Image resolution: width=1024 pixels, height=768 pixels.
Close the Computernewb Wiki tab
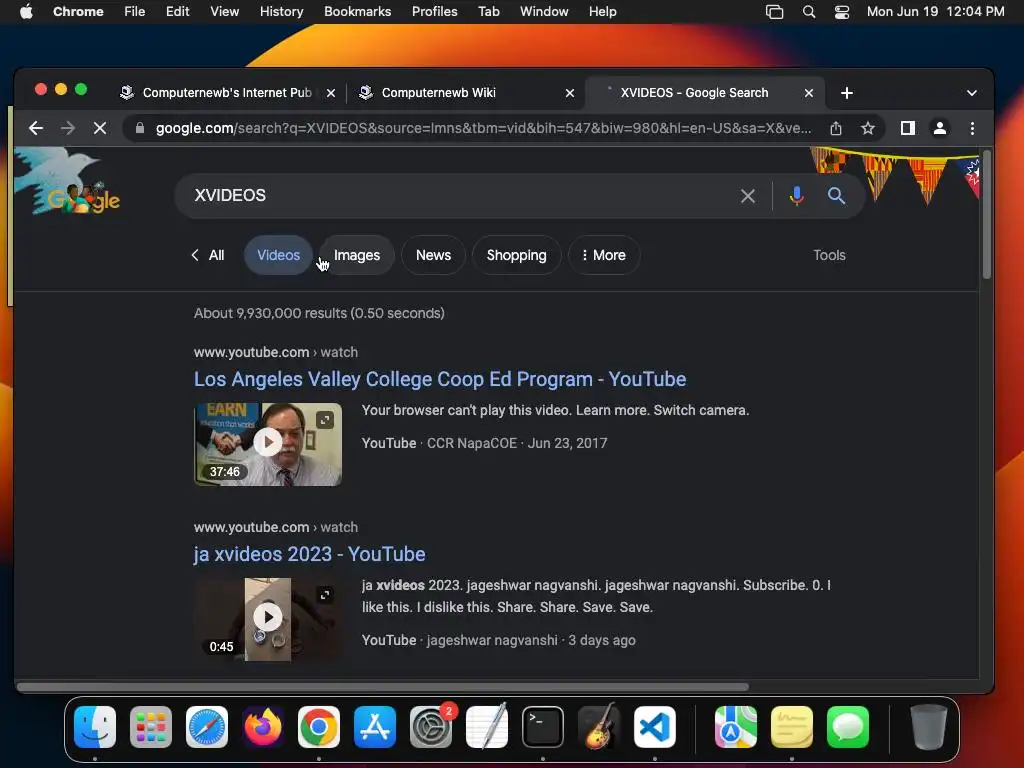(569, 93)
